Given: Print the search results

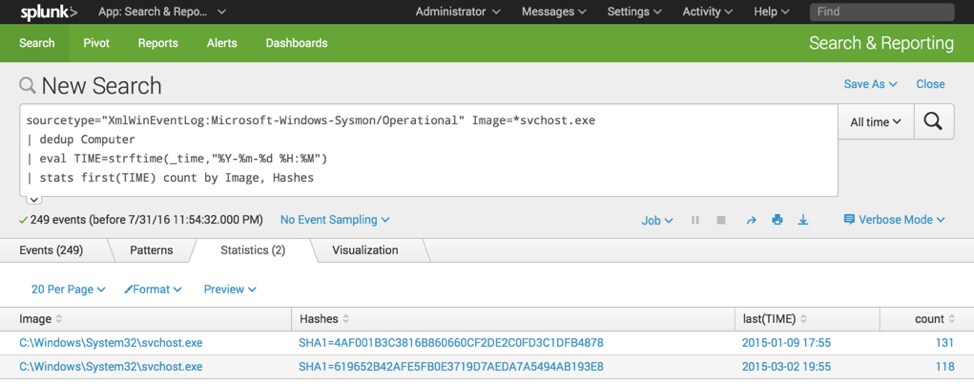Looking at the screenshot, I should (x=777, y=220).
